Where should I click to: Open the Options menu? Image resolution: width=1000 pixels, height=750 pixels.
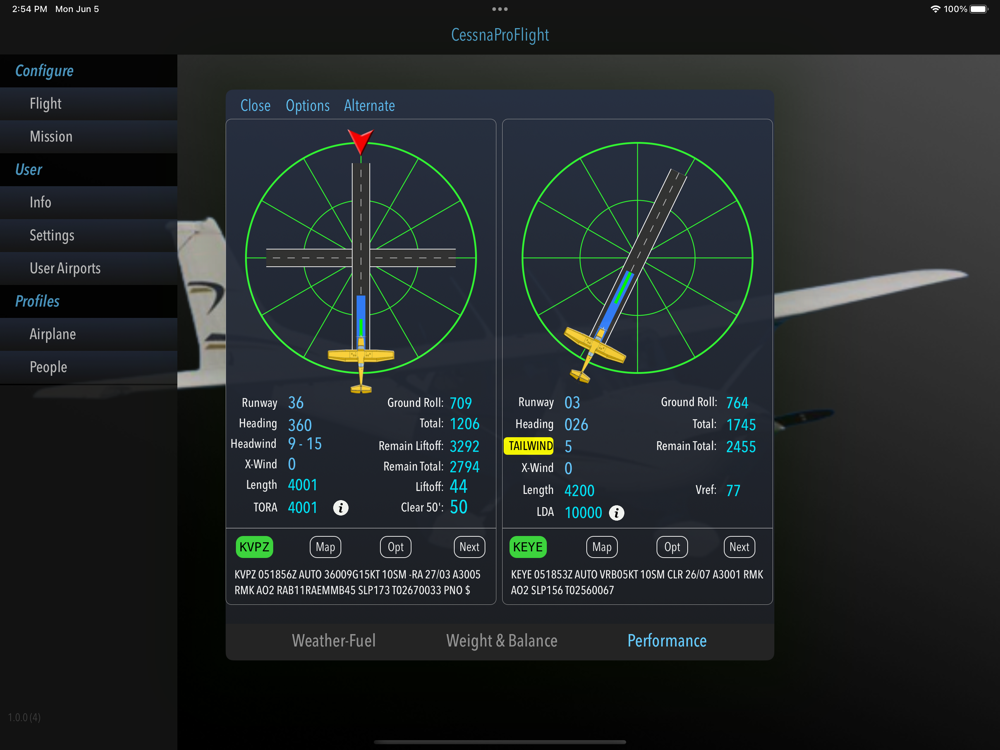(307, 106)
